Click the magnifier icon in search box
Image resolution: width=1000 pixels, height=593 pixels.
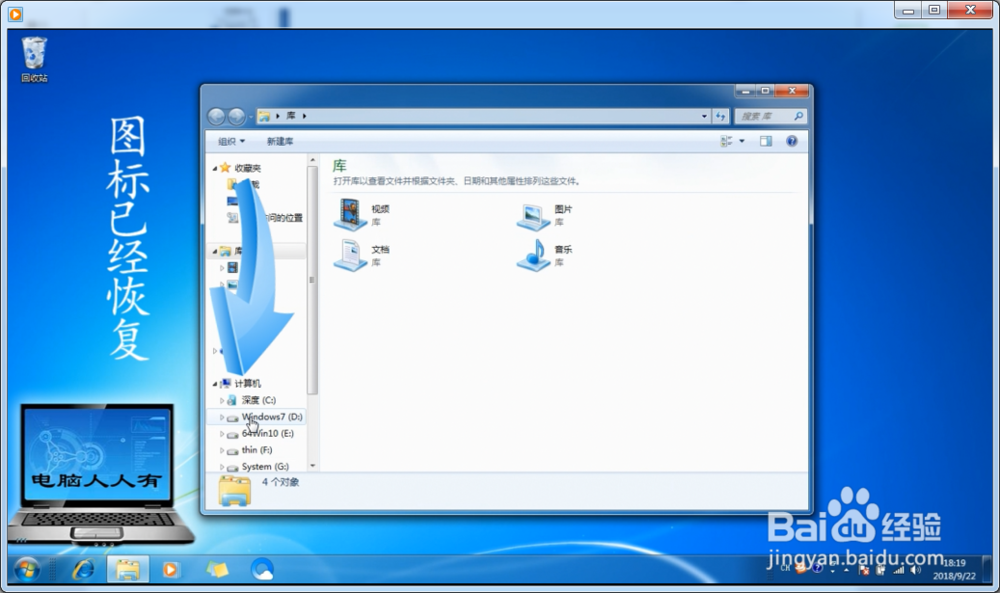[x=798, y=116]
